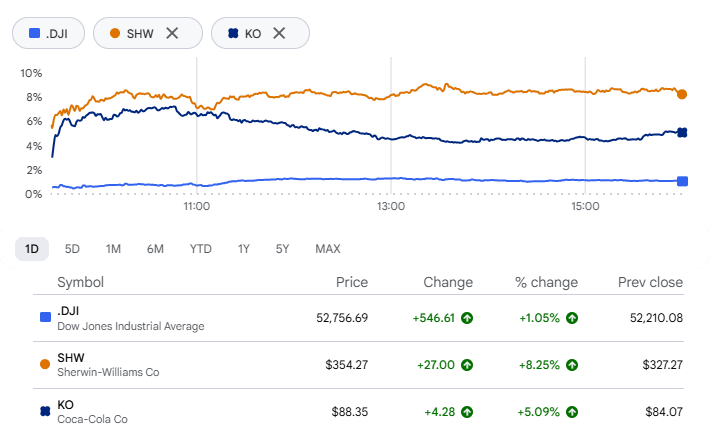The image size is (721, 435).
Task: Open the KO symbol in the table
Action: (x=65, y=405)
